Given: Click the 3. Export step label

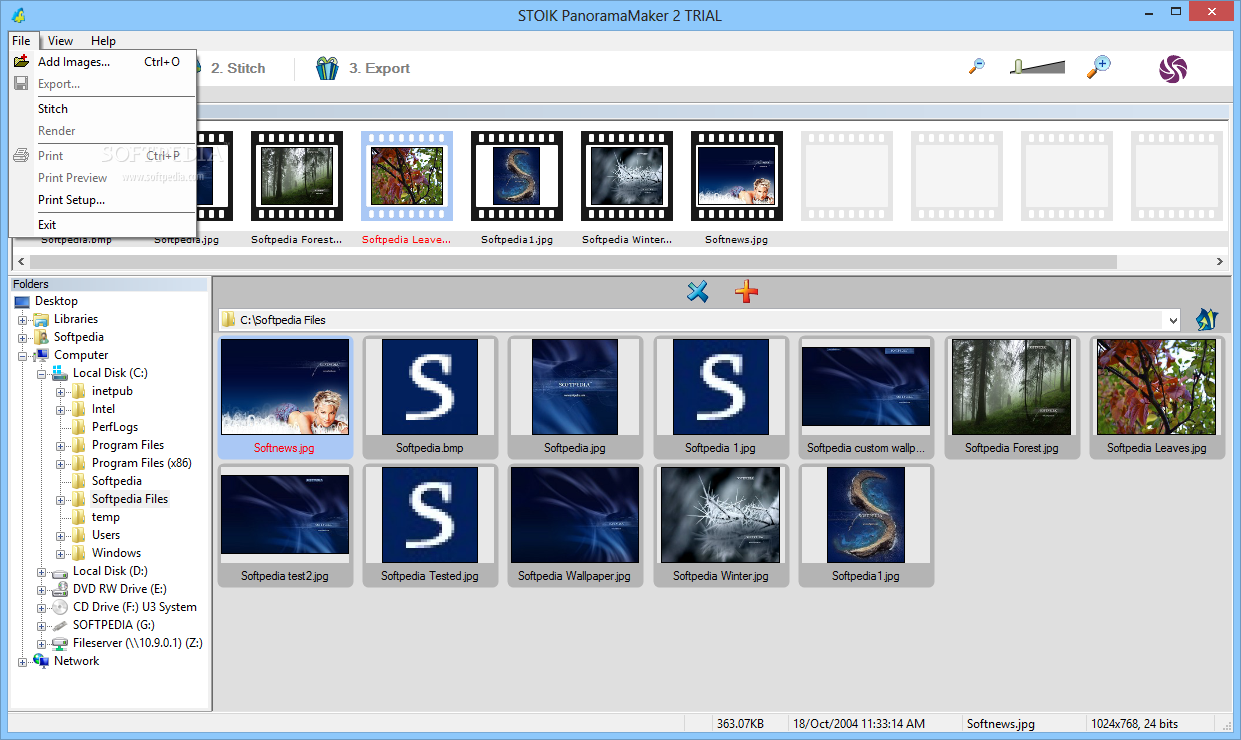Looking at the screenshot, I should 379,68.
